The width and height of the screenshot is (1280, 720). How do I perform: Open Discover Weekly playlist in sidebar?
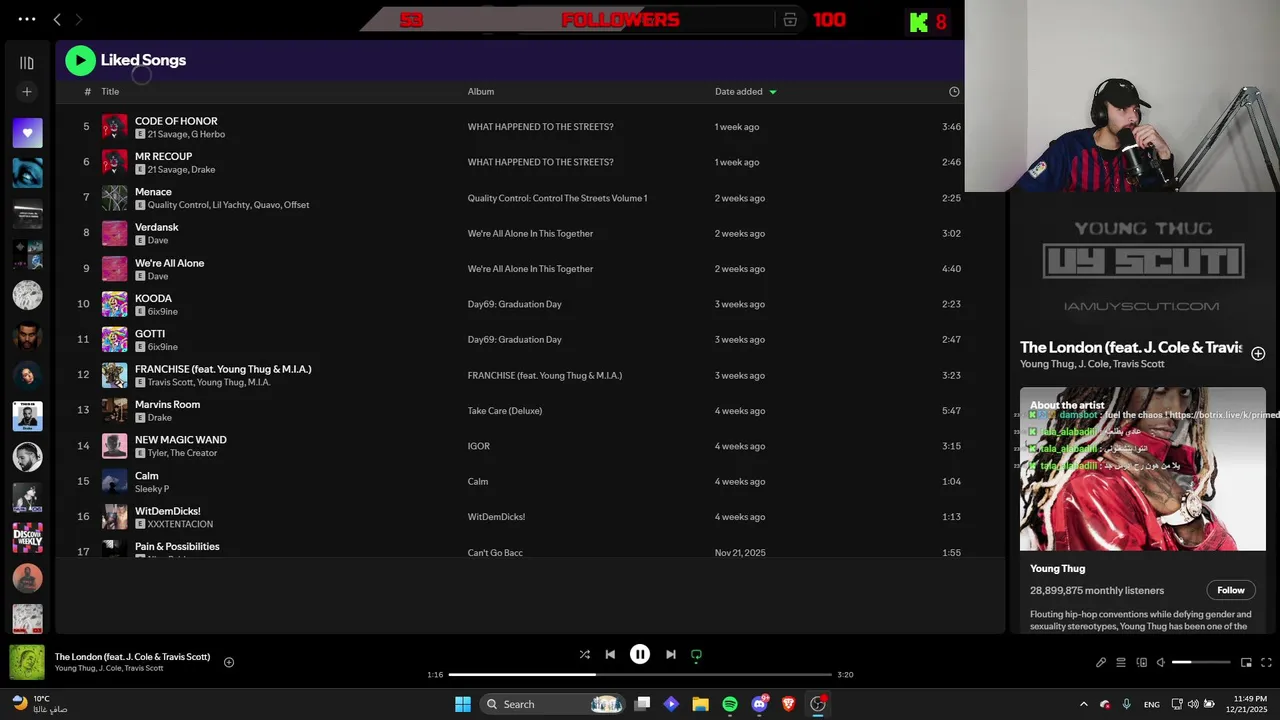(x=27, y=538)
